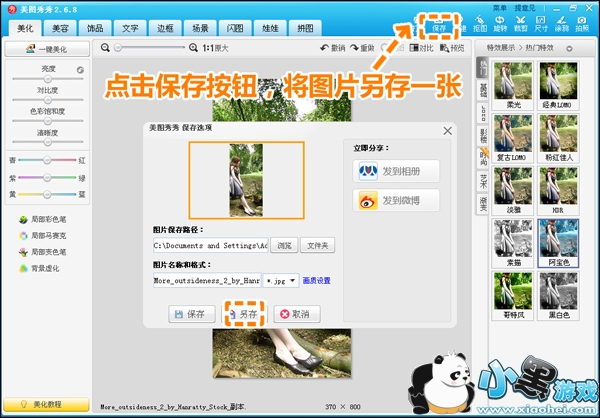This screenshot has height=418, width=600.
Task: Click the 文件夹 folder button
Action: point(318,245)
